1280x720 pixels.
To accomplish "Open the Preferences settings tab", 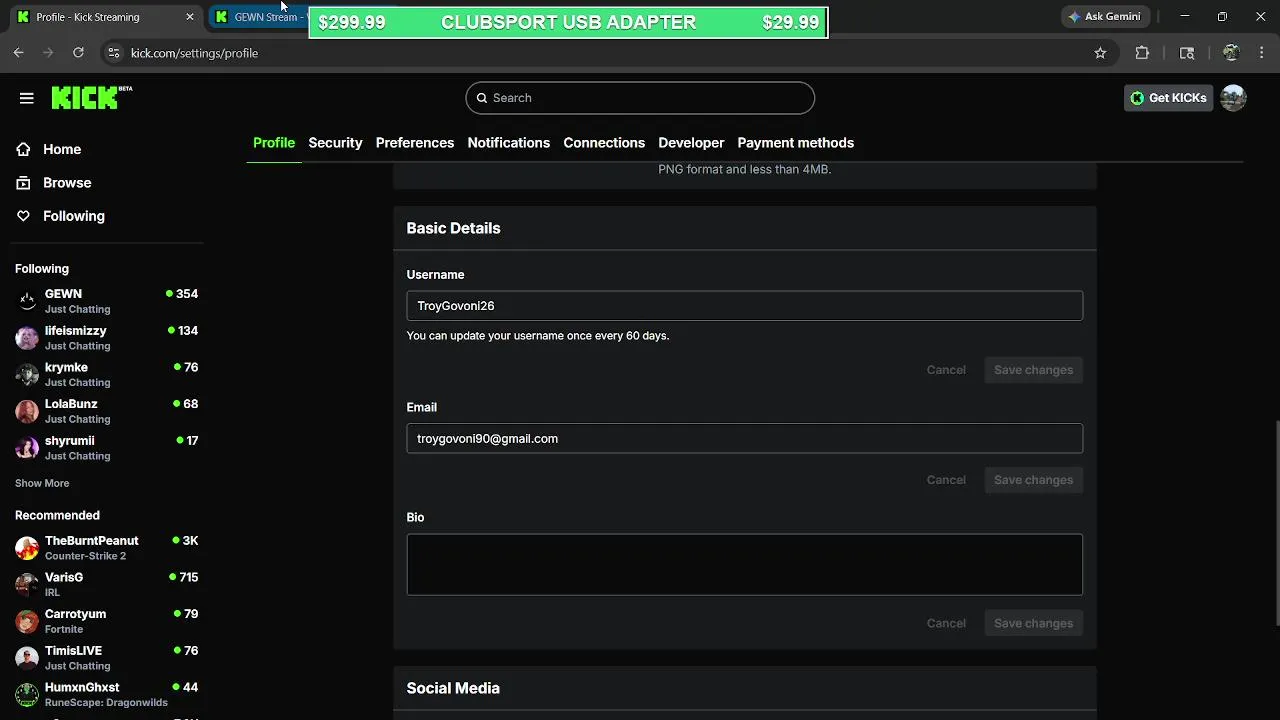I will pyautogui.click(x=415, y=143).
